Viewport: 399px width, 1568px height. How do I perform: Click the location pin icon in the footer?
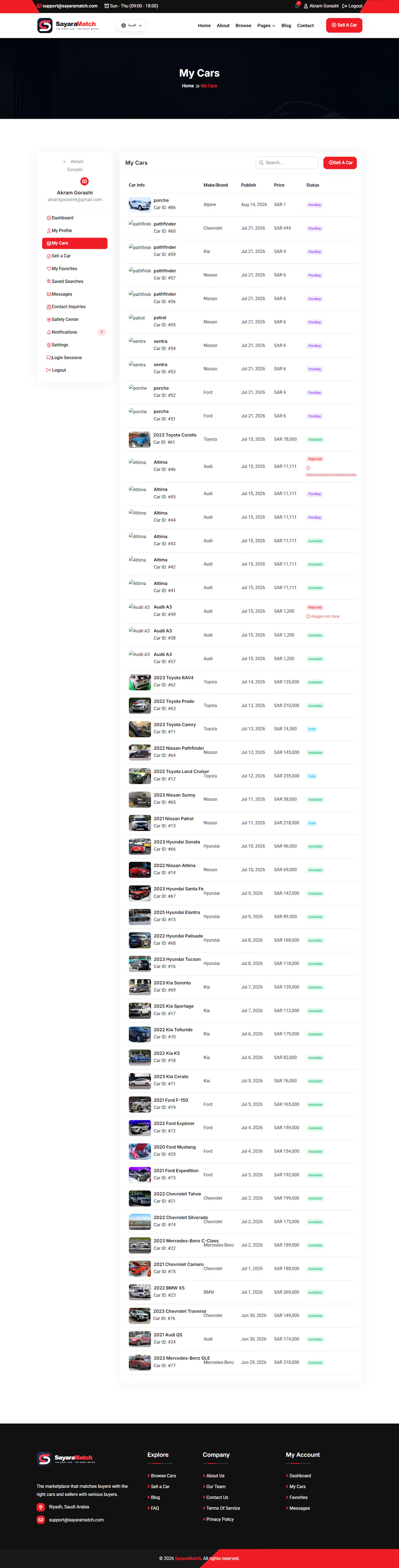(x=41, y=1507)
